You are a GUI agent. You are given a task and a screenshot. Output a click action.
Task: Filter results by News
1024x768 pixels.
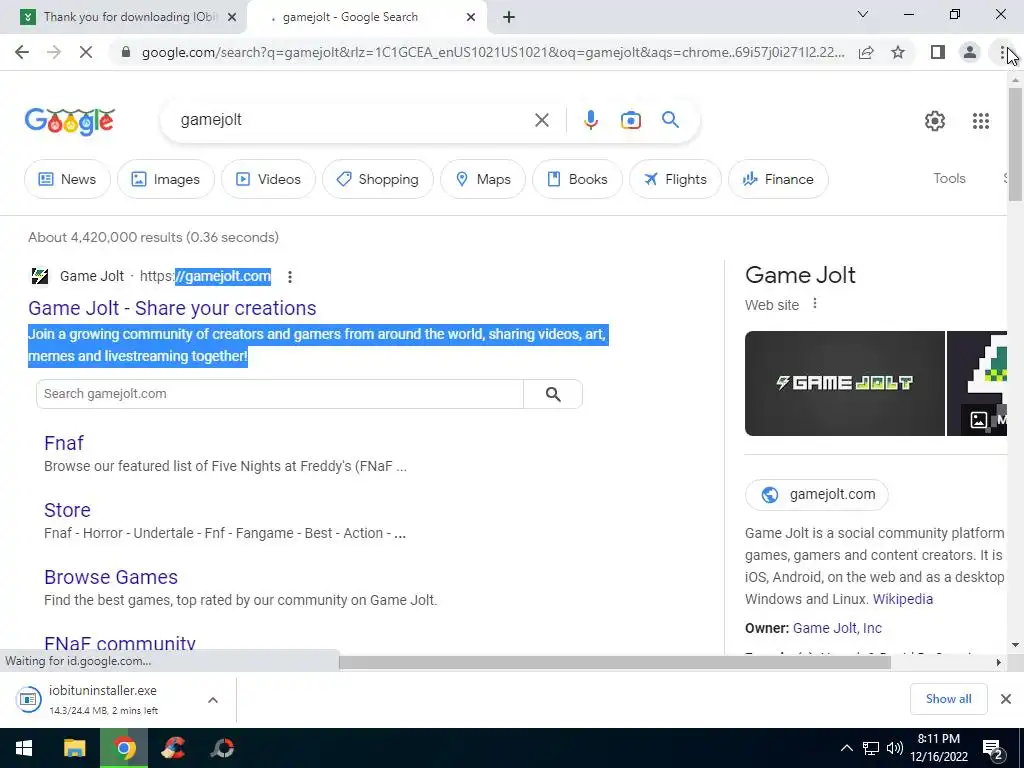pos(67,179)
